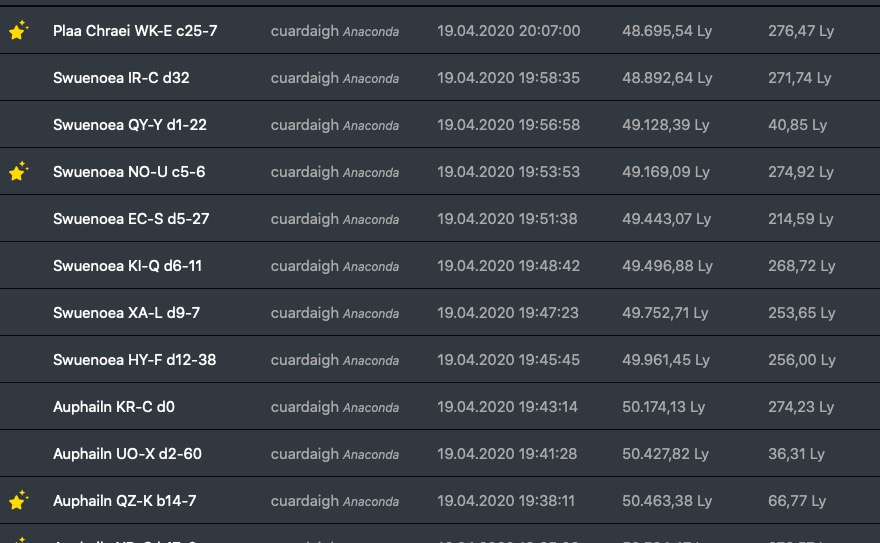The width and height of the screenshot is (880, 543).
Task: Click cuardaigh commander in the Auphailn KR-C d0 row
Action: tap(304, 407)
